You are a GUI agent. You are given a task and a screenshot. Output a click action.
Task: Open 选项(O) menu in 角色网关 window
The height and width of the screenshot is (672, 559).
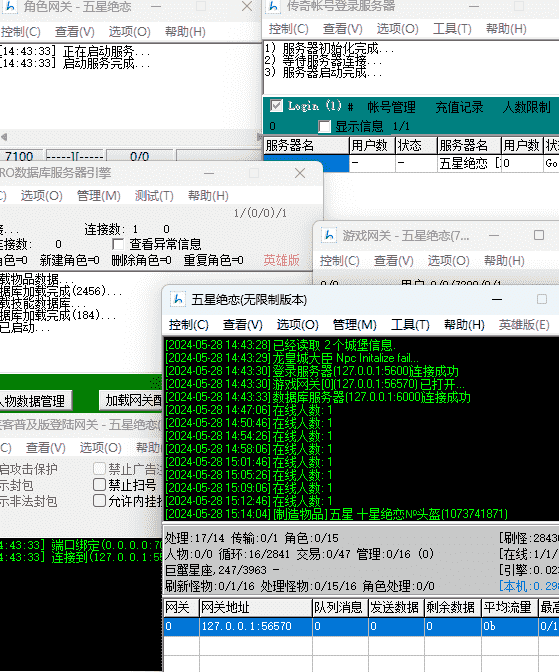[x=129, y=32]
